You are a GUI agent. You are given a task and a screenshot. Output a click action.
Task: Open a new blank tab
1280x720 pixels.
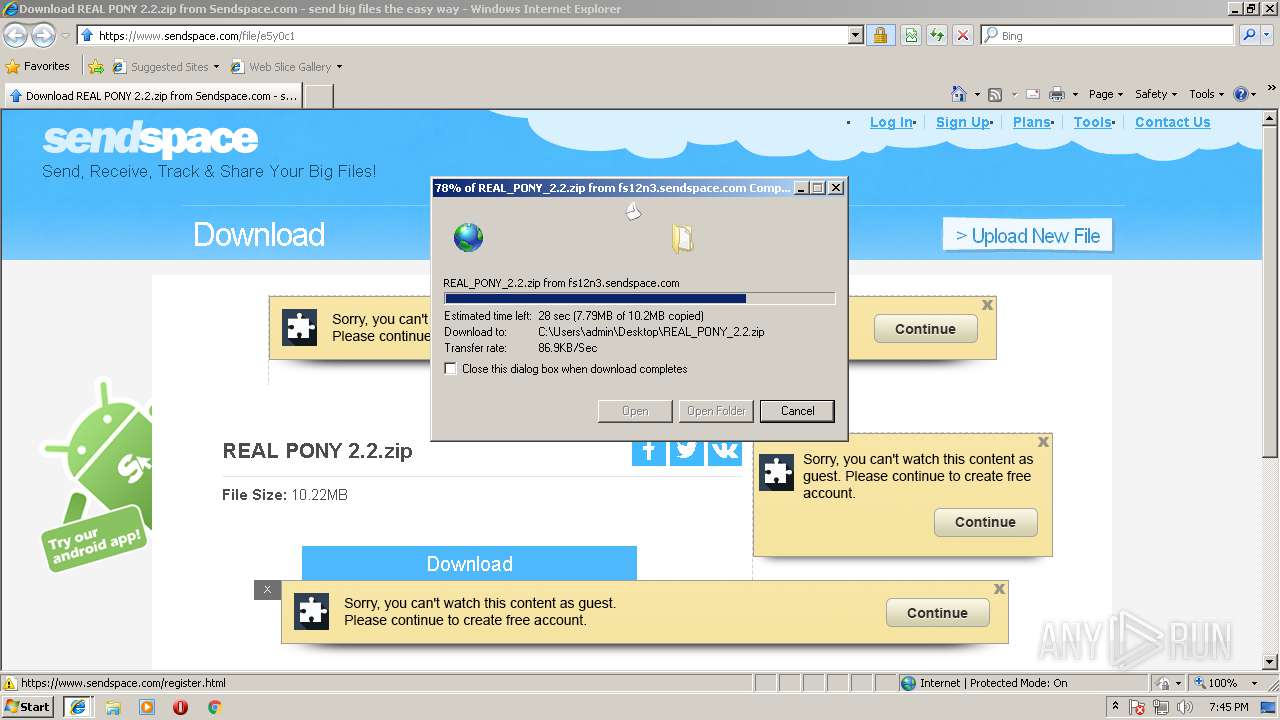[318, 96]
